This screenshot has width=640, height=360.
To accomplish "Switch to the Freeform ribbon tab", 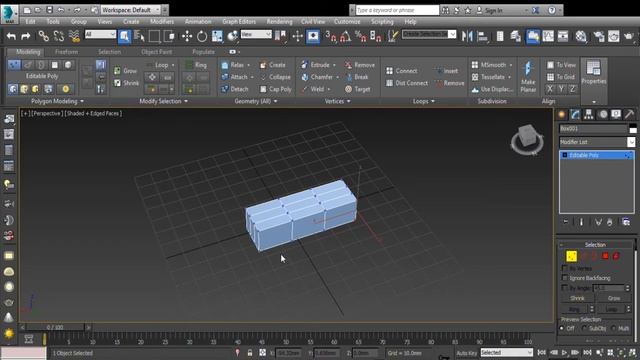I will 67,52.
